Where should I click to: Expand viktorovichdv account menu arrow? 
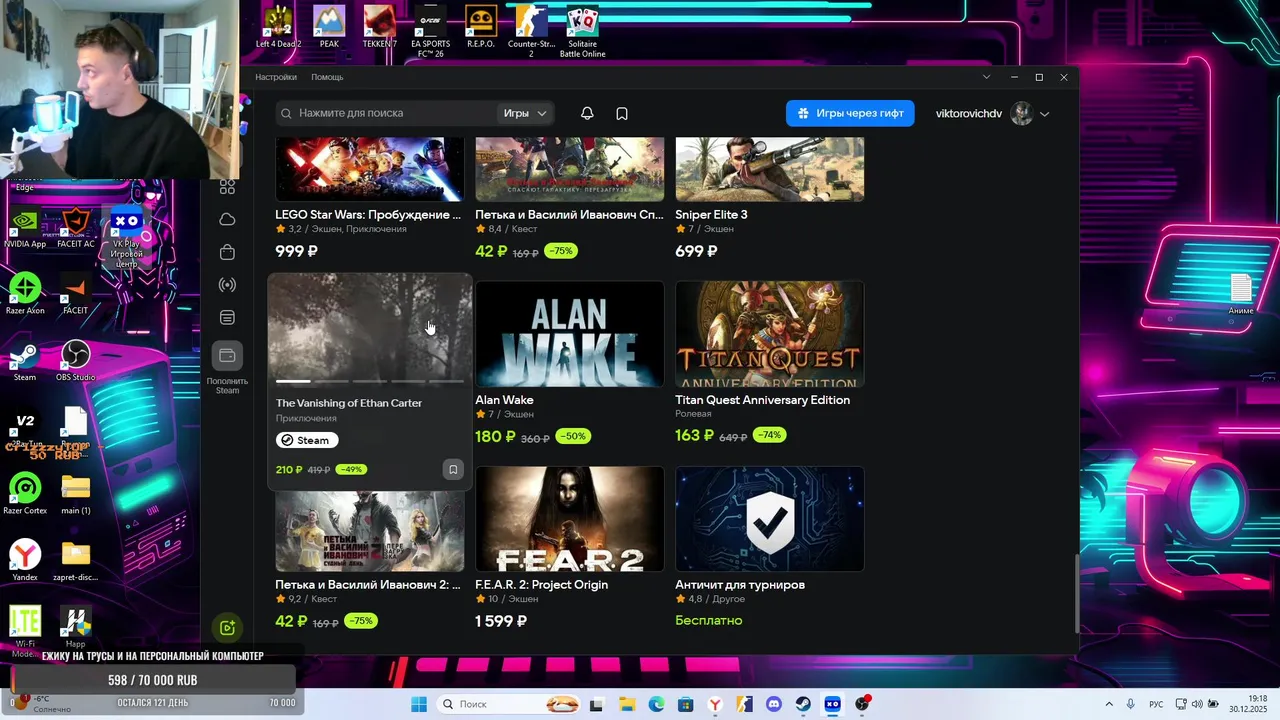1044,114
